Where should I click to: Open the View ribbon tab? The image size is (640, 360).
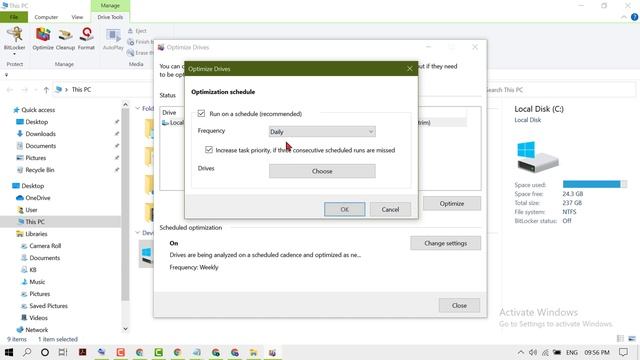click(x=77, y=17)
